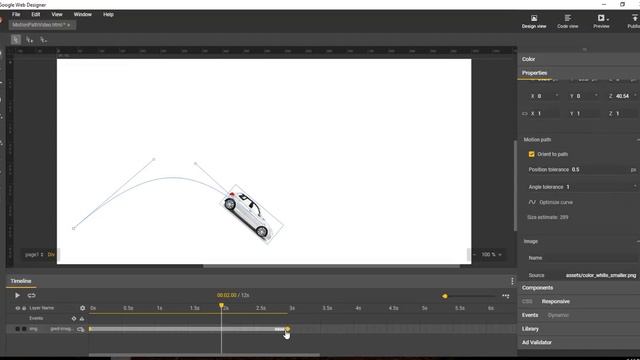Switch to Design view

[533, 22]
